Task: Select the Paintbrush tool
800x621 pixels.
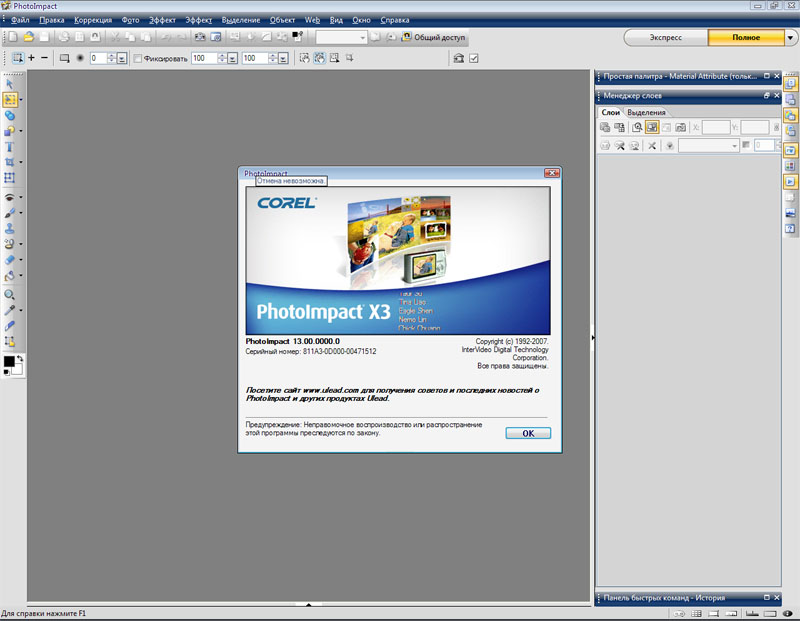Action: click(x=10, y=213)
